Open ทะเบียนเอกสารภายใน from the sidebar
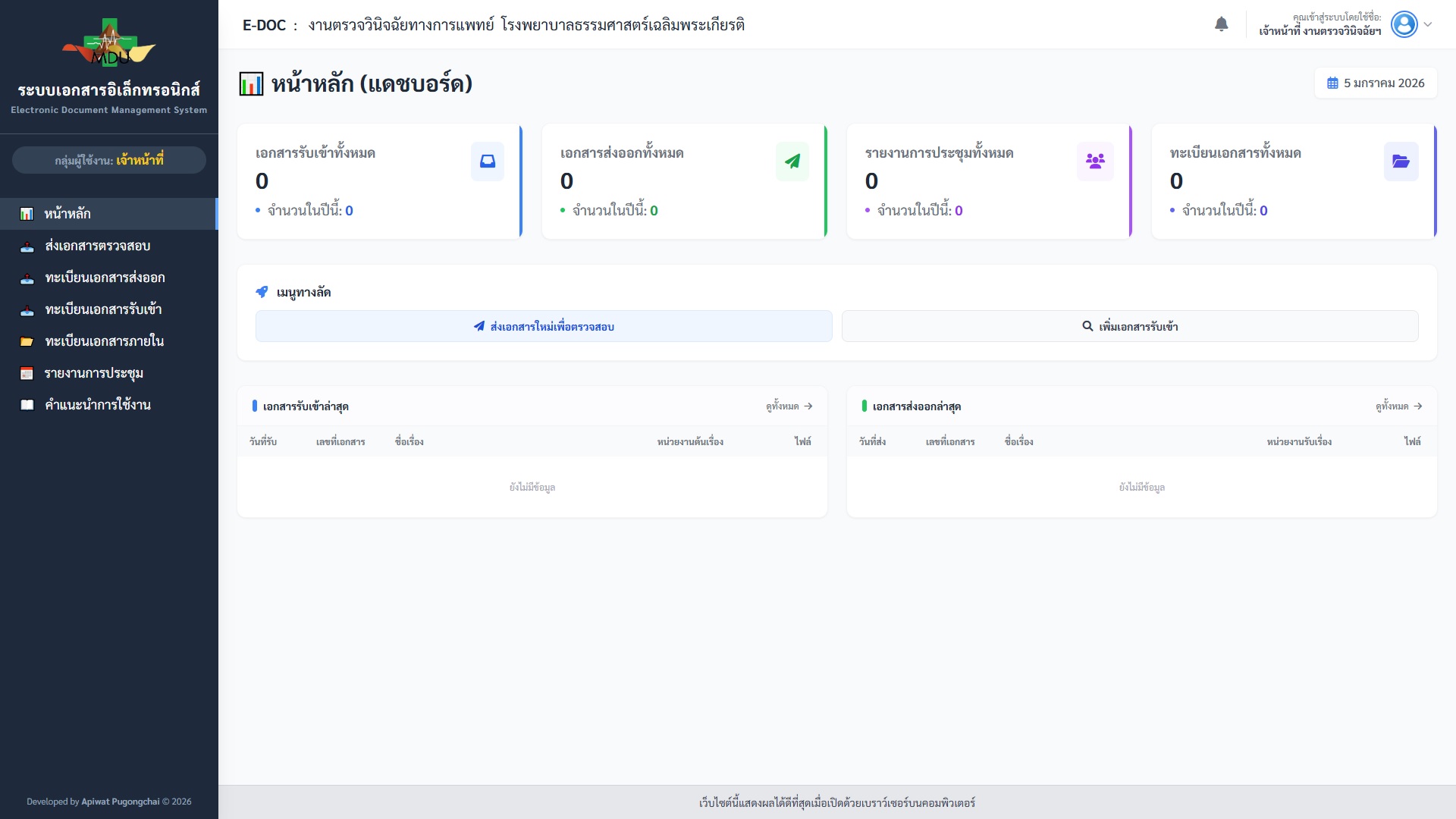1456x819 pixels. click(104, 341)
